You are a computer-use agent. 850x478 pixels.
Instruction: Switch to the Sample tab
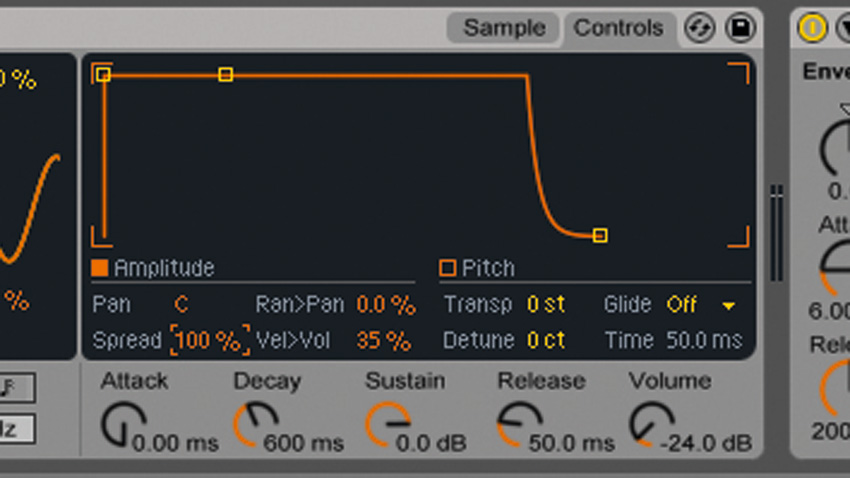(x=504, y=28)
